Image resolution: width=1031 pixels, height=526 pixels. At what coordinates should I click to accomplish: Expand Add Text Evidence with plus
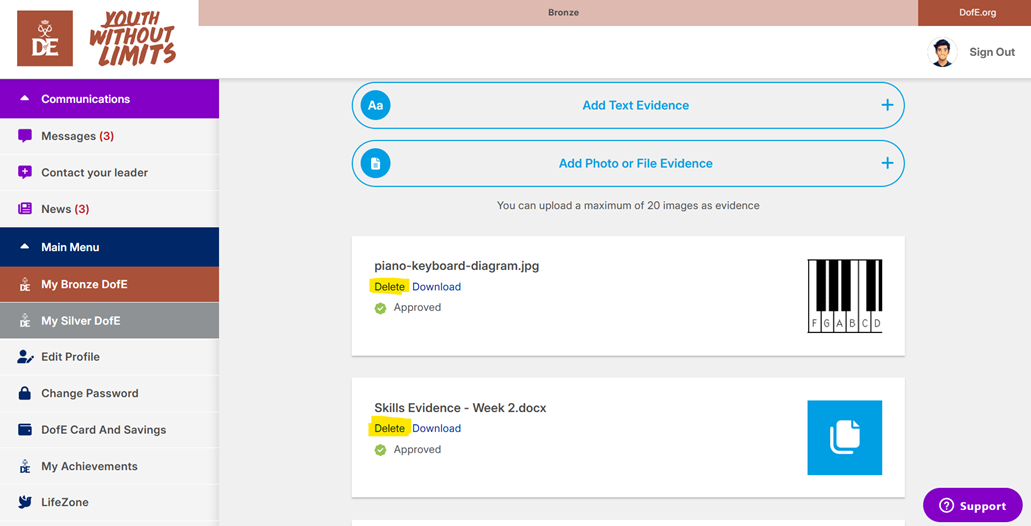887,105
